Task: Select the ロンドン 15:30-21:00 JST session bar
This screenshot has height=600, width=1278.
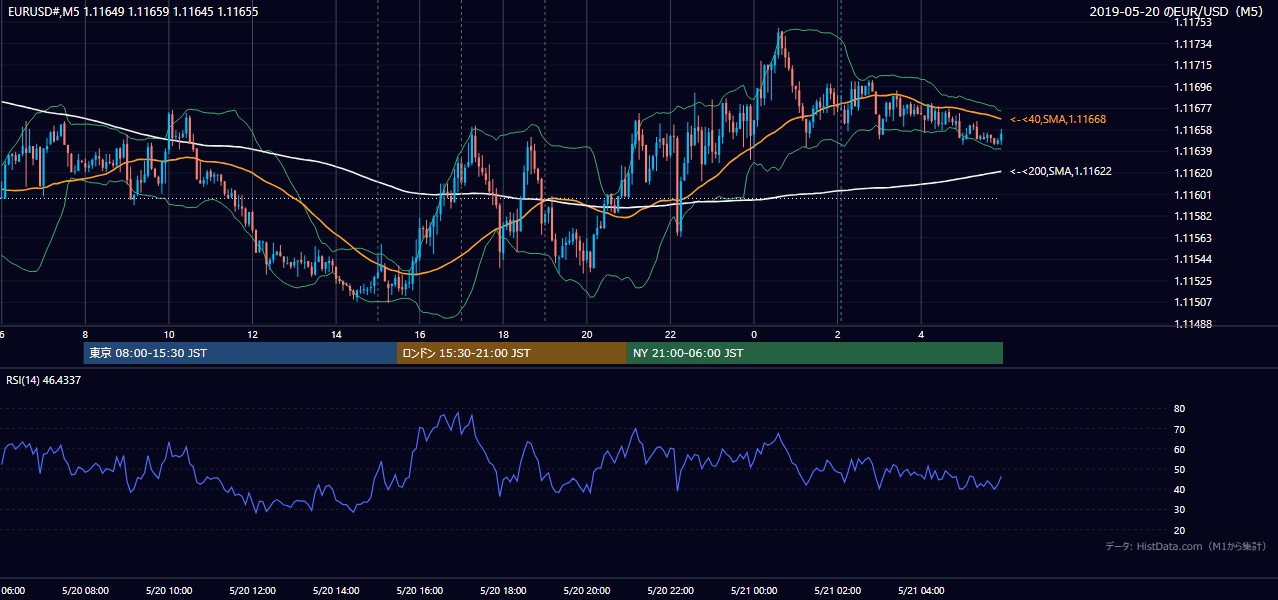Action: click(x=512, y=353)
